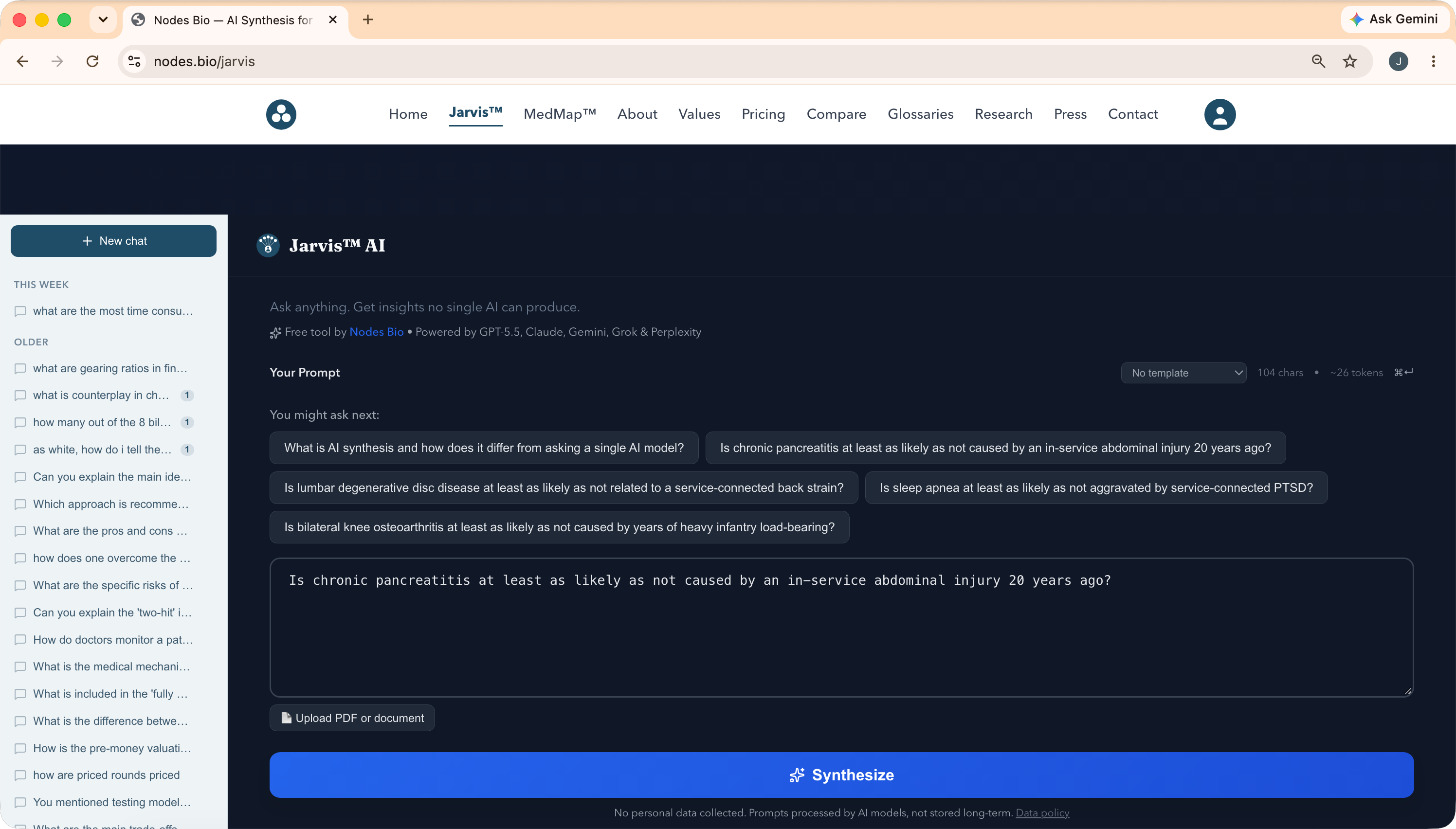Open the user account avatar icon
This screenshot has width=1456, height=829.
pyautogui.click(x=1219, y=114)
